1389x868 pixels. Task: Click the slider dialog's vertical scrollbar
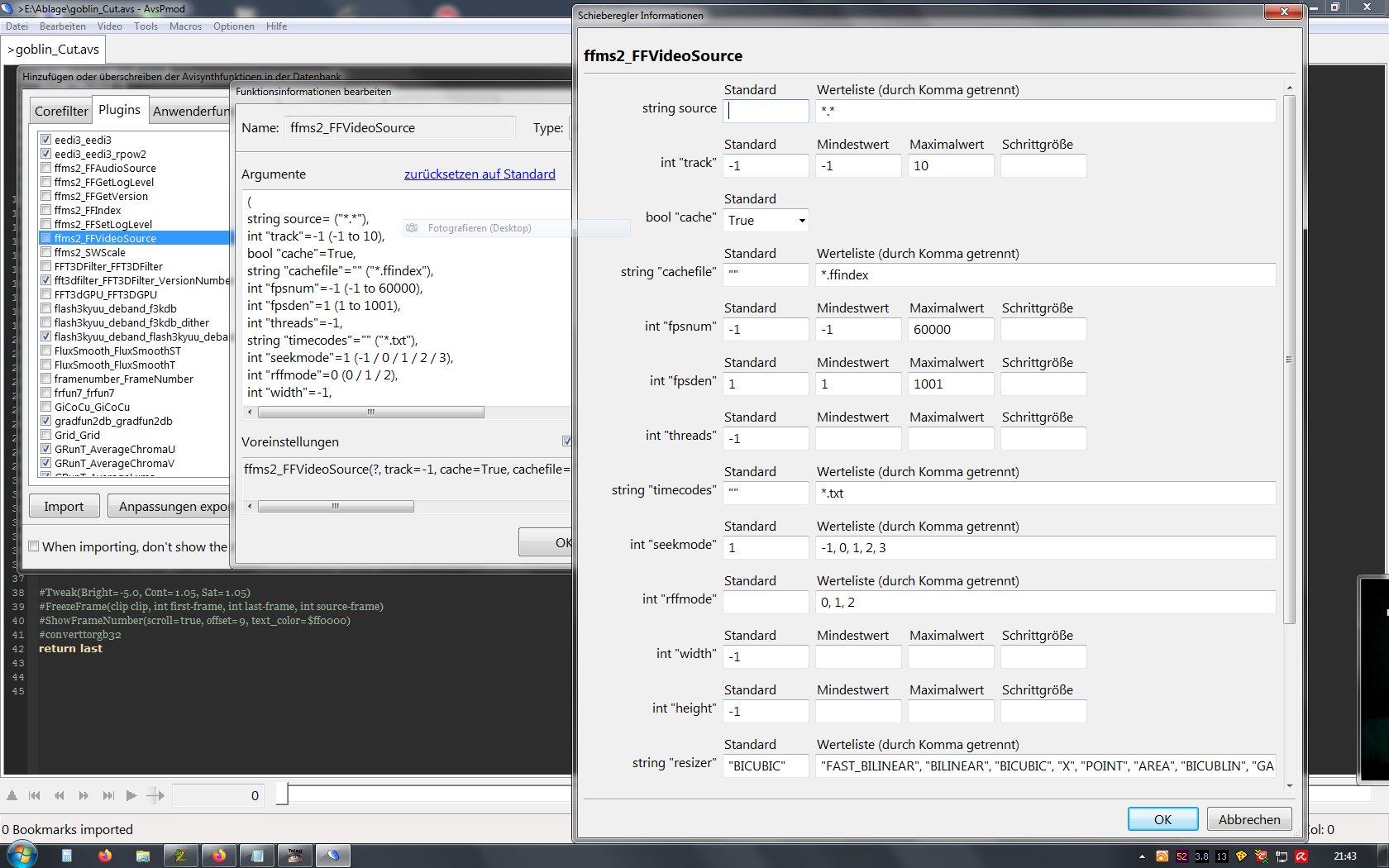point(1289,360)
